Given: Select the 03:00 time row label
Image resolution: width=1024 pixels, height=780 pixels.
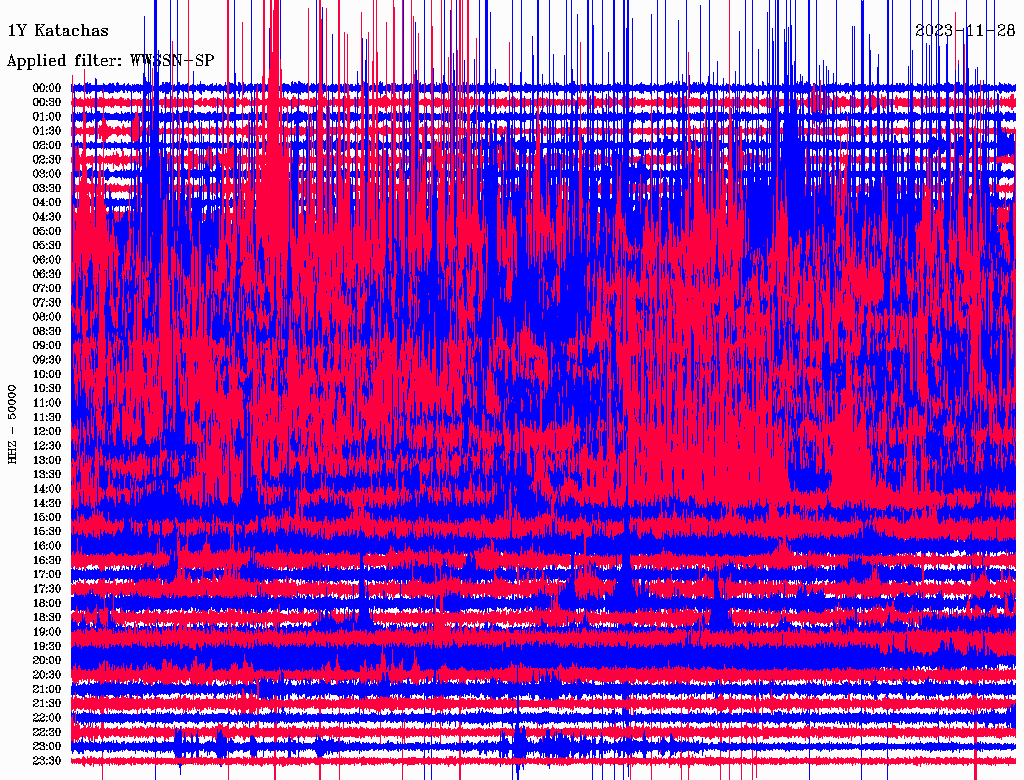Looking at the screenshot, I should pos(47,174).
